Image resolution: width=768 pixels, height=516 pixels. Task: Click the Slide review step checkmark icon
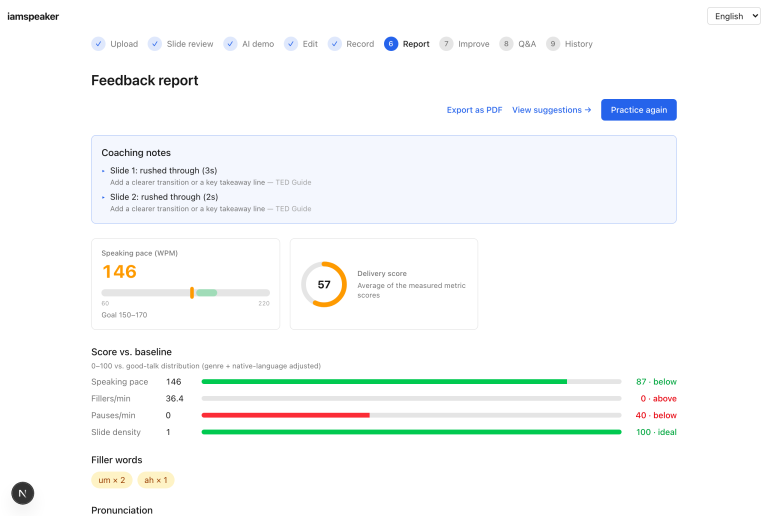click(155, 44)
